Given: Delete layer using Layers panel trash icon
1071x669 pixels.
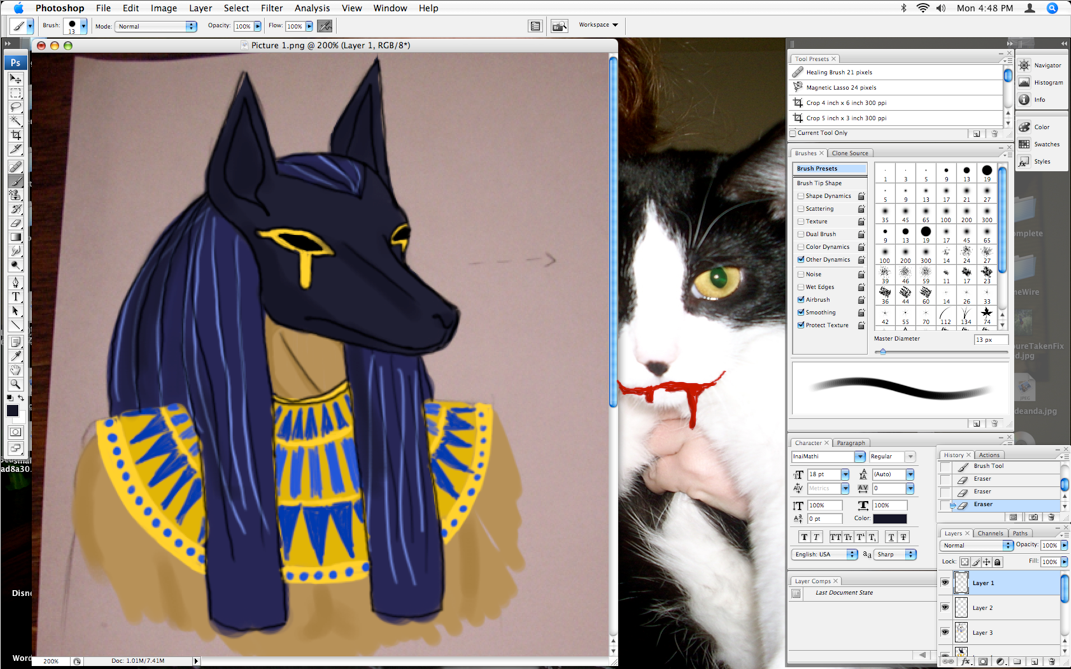Looking at the screenshot, I should tap(1052, 661).
